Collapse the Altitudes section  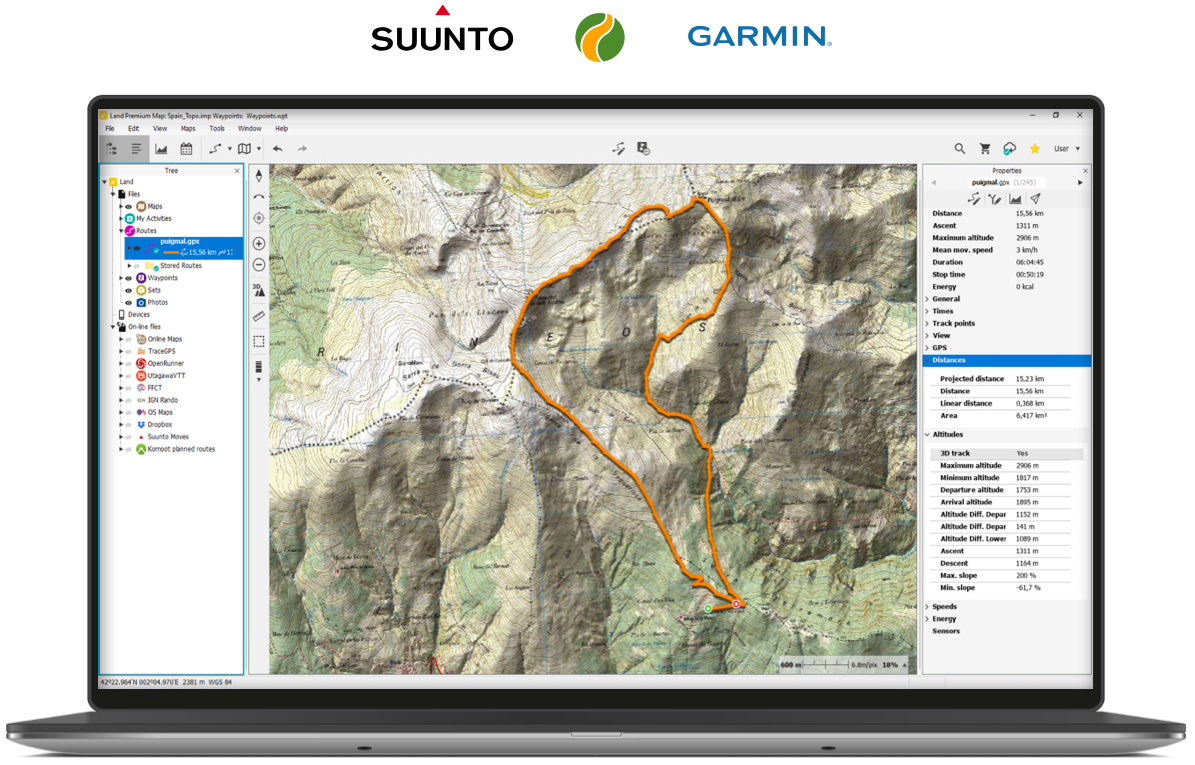pos(927,435)
